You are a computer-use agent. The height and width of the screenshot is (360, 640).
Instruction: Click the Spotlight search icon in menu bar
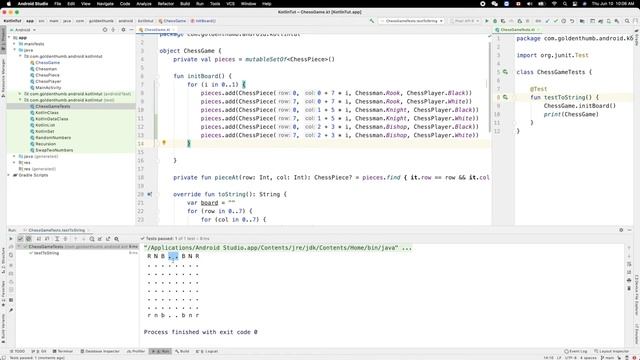(x=565, y=4)
